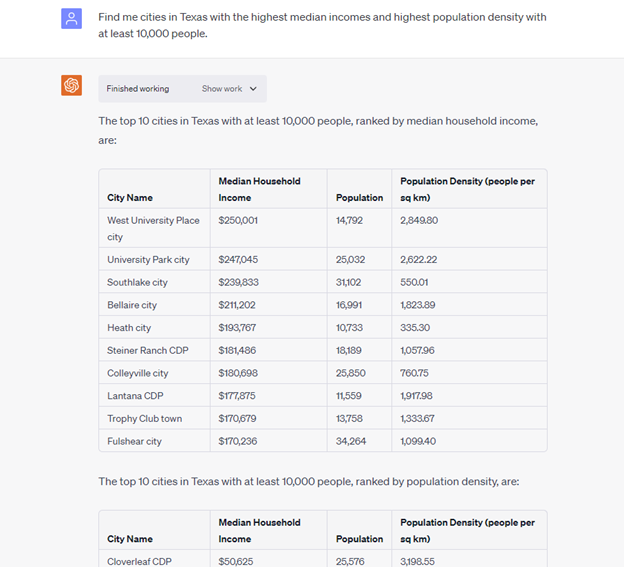The image size is (624, 567).
Task: Select Median Household Income header in first table
Action: [259, 189]
